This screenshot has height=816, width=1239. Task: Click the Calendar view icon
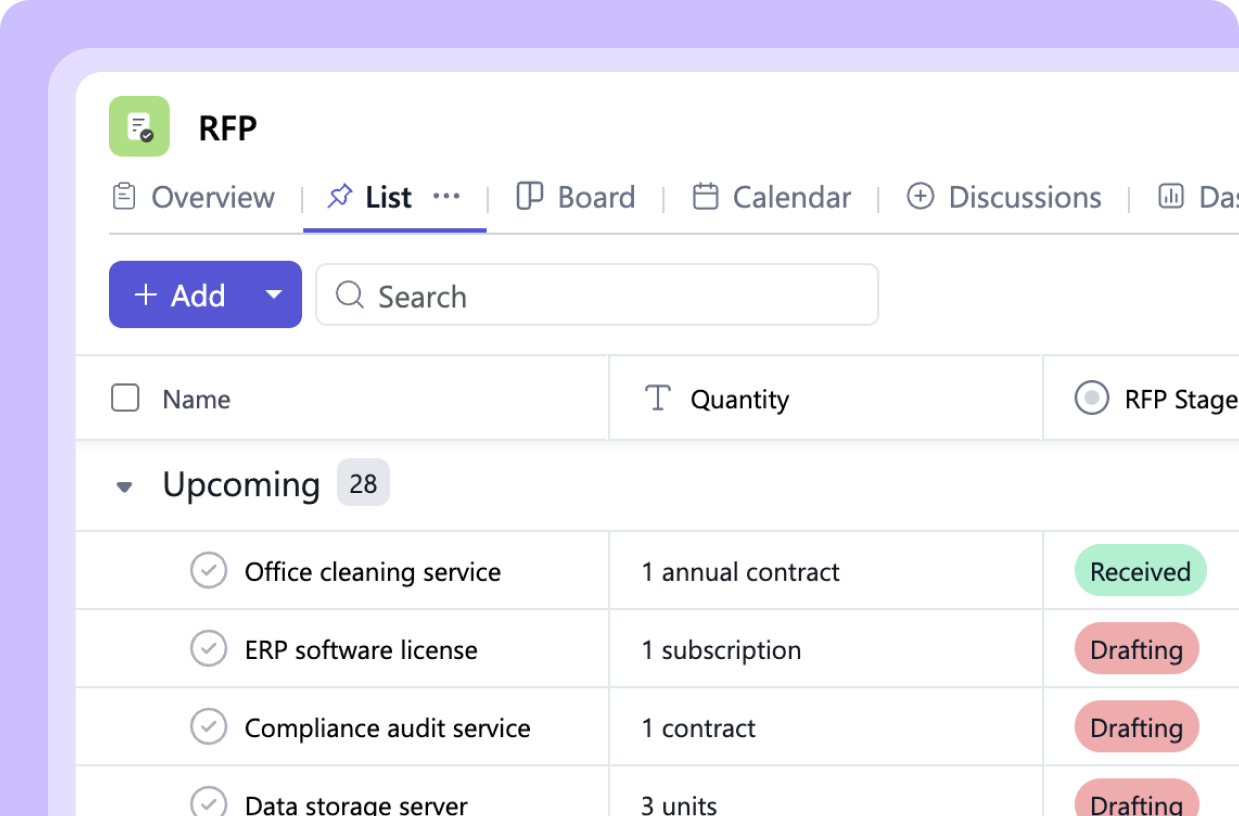[x=707, y=197]
